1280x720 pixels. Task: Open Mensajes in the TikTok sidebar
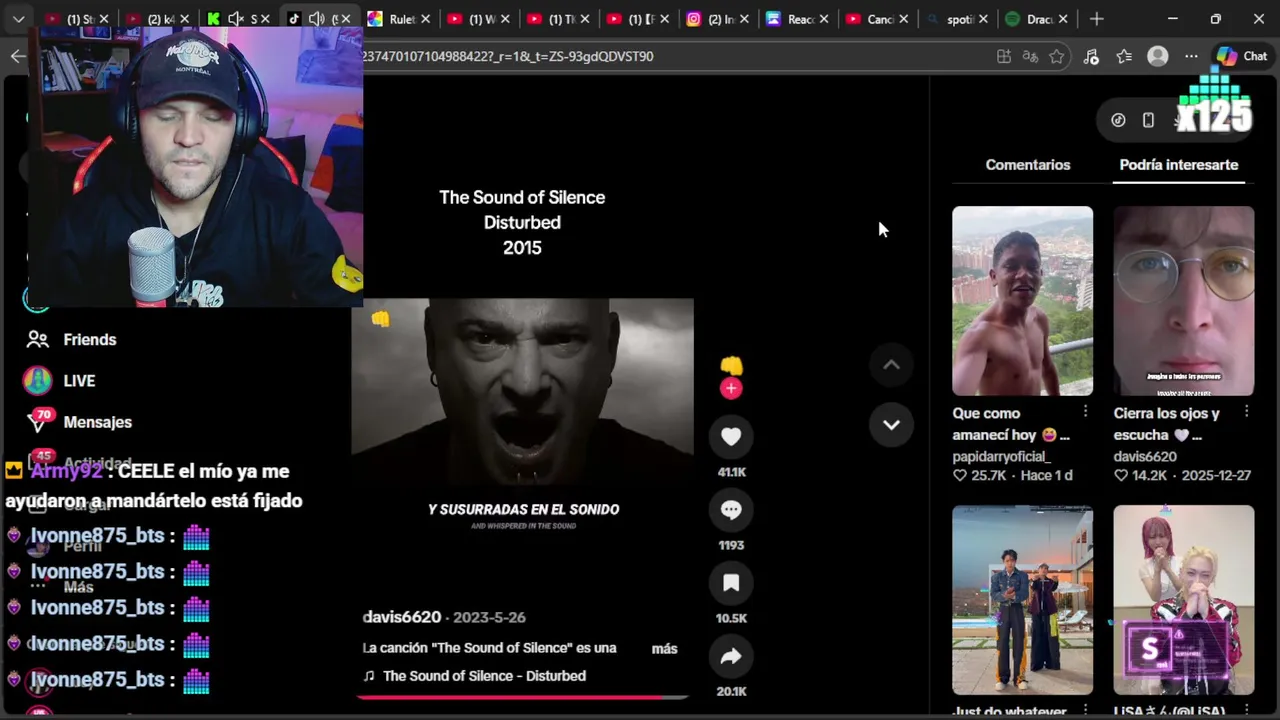(x=98, y=422)
